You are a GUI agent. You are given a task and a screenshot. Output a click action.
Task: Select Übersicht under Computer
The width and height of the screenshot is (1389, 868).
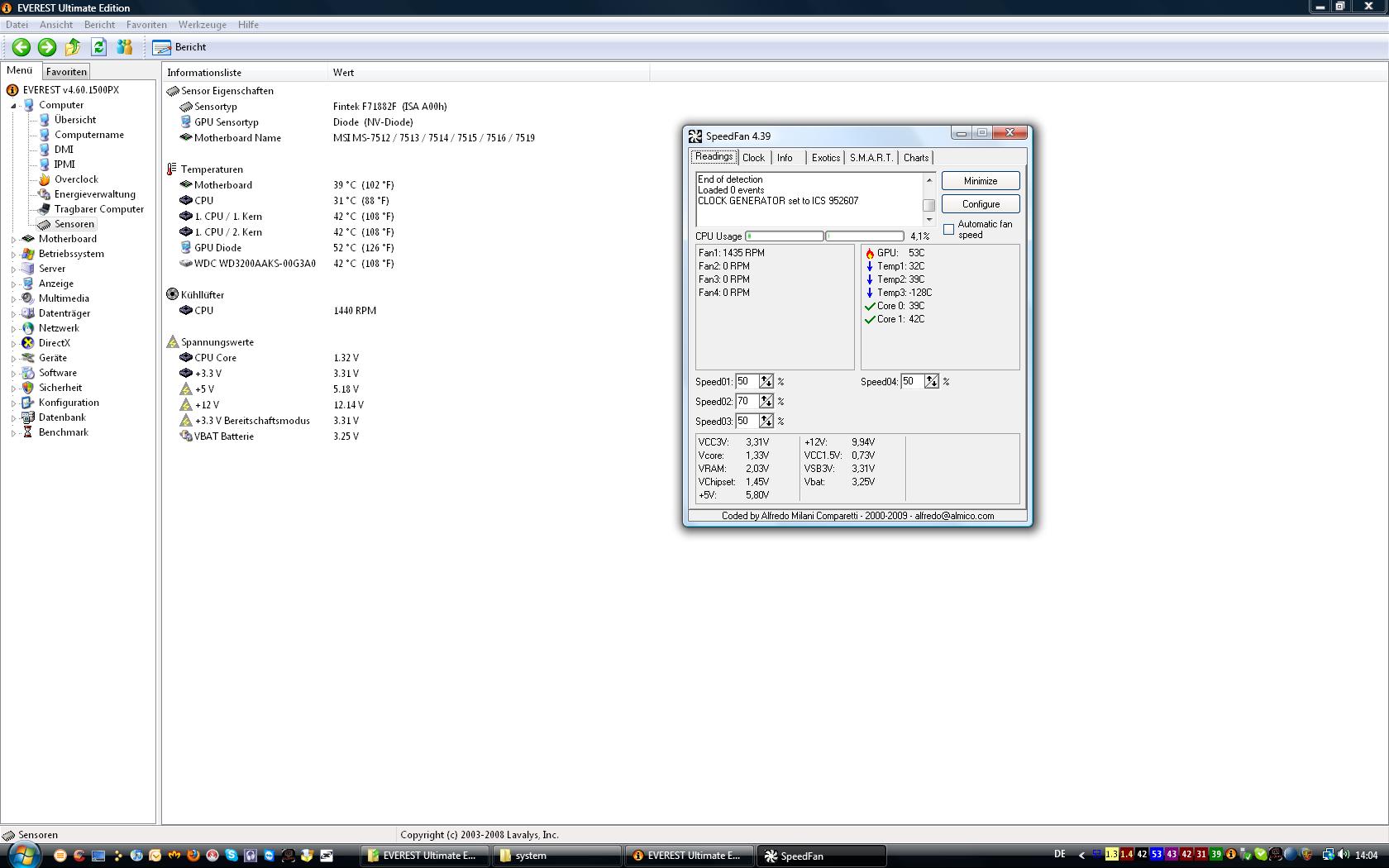pos(75,120)
